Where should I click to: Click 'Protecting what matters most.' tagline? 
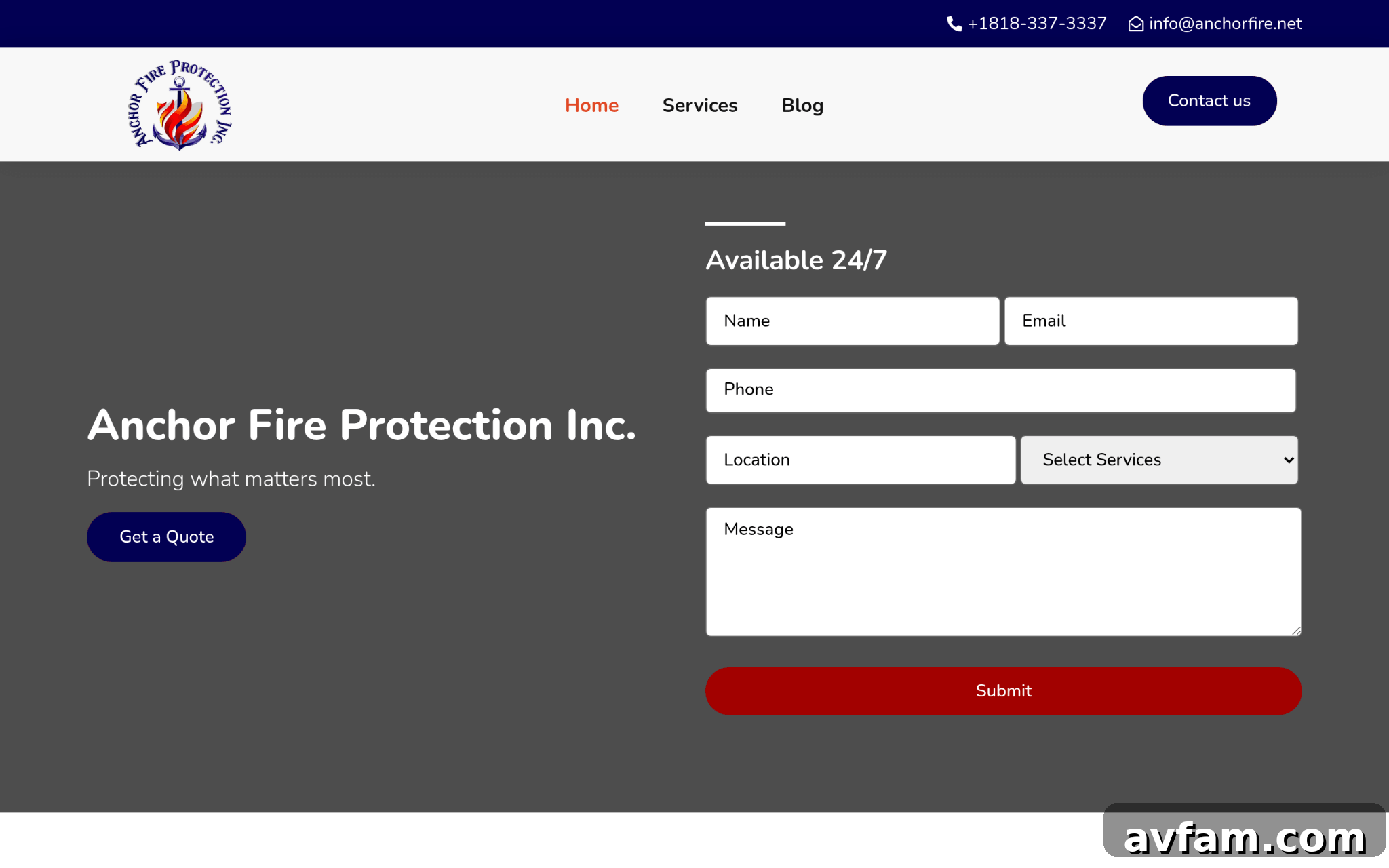coord(231,479)
